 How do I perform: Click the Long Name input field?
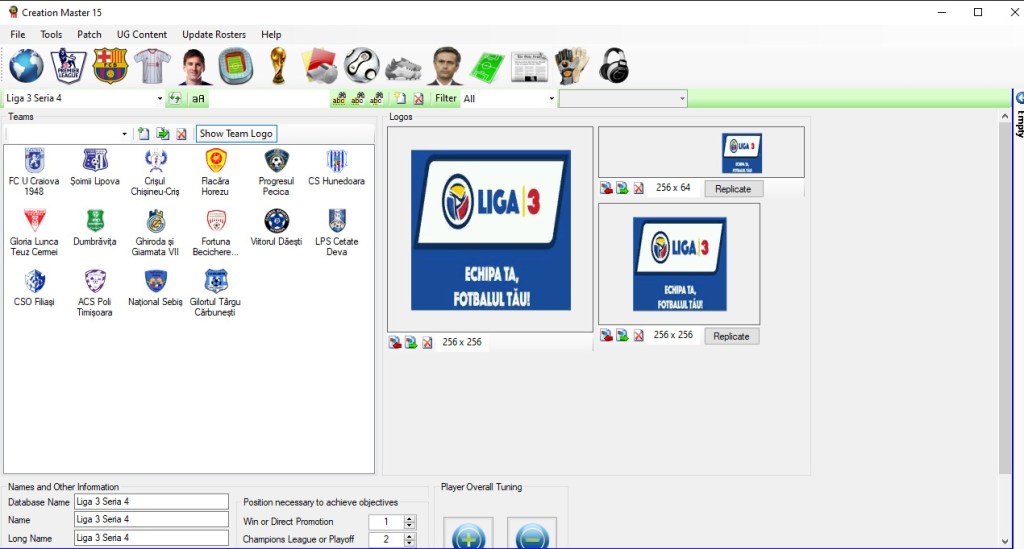tap(151, 538)
